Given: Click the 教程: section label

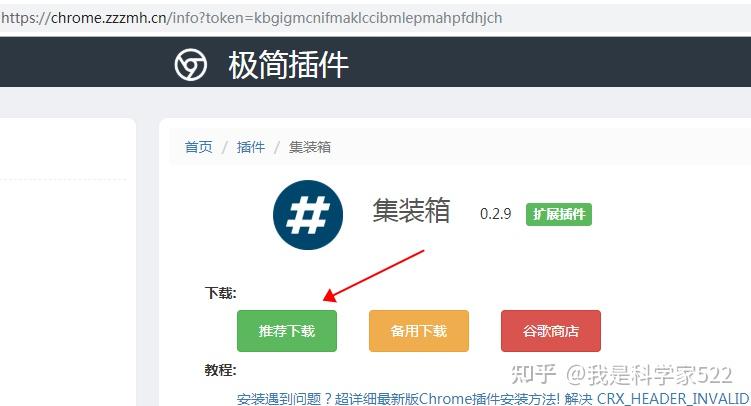Looking at the screenshot, I should (x=221, y=370).
